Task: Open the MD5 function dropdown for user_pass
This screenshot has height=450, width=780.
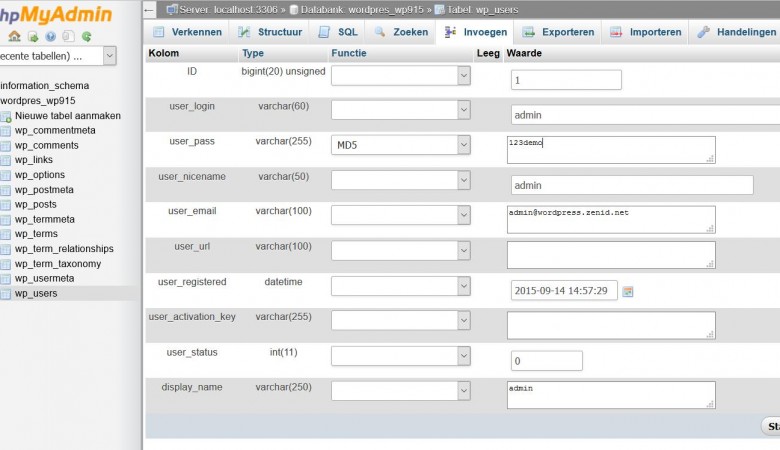Action: pyautogui.click(x=401, y=145)
